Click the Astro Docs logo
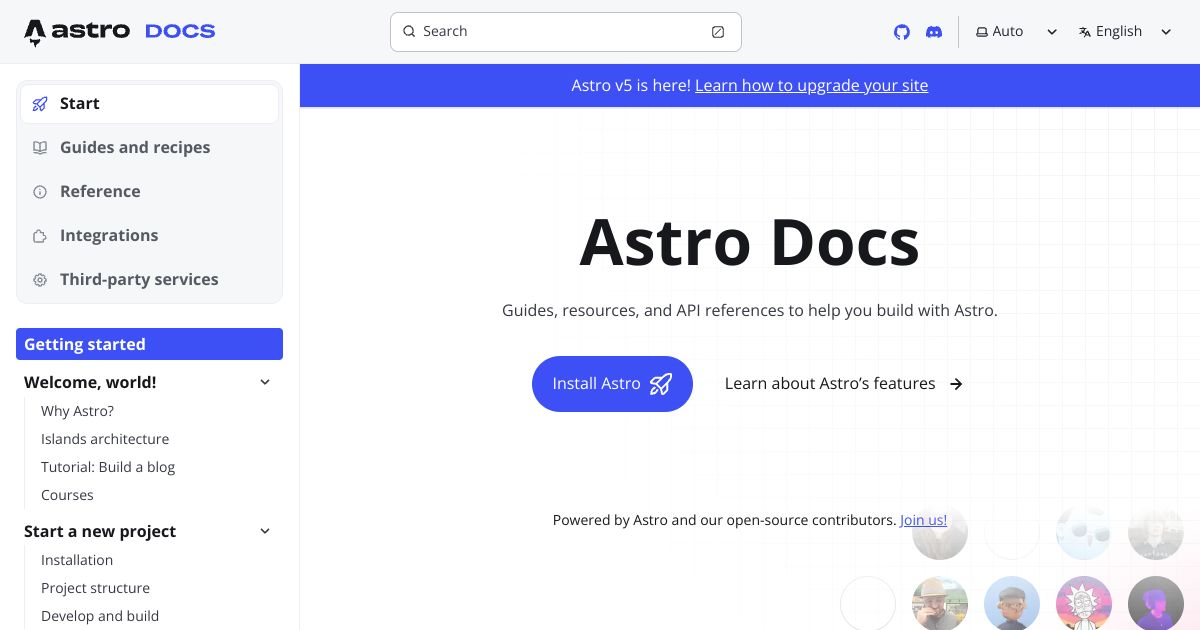Screen dimensions: 1200x630 tap(120, 32)
